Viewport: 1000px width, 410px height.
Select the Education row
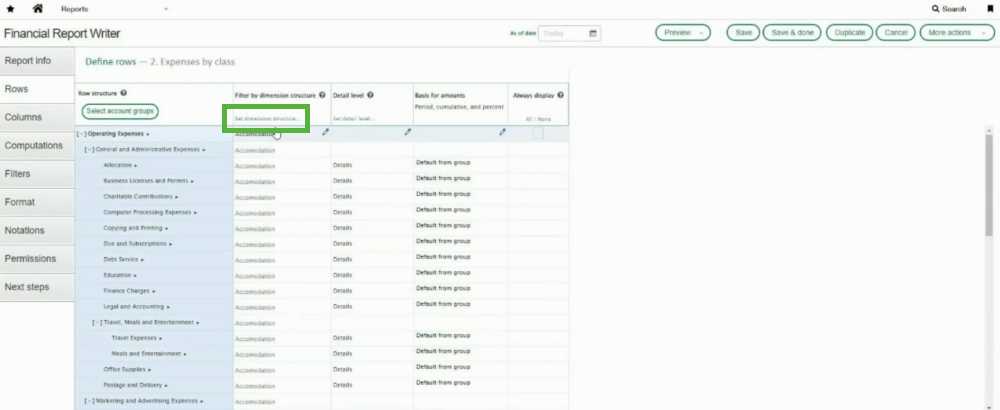click(117, 275)
